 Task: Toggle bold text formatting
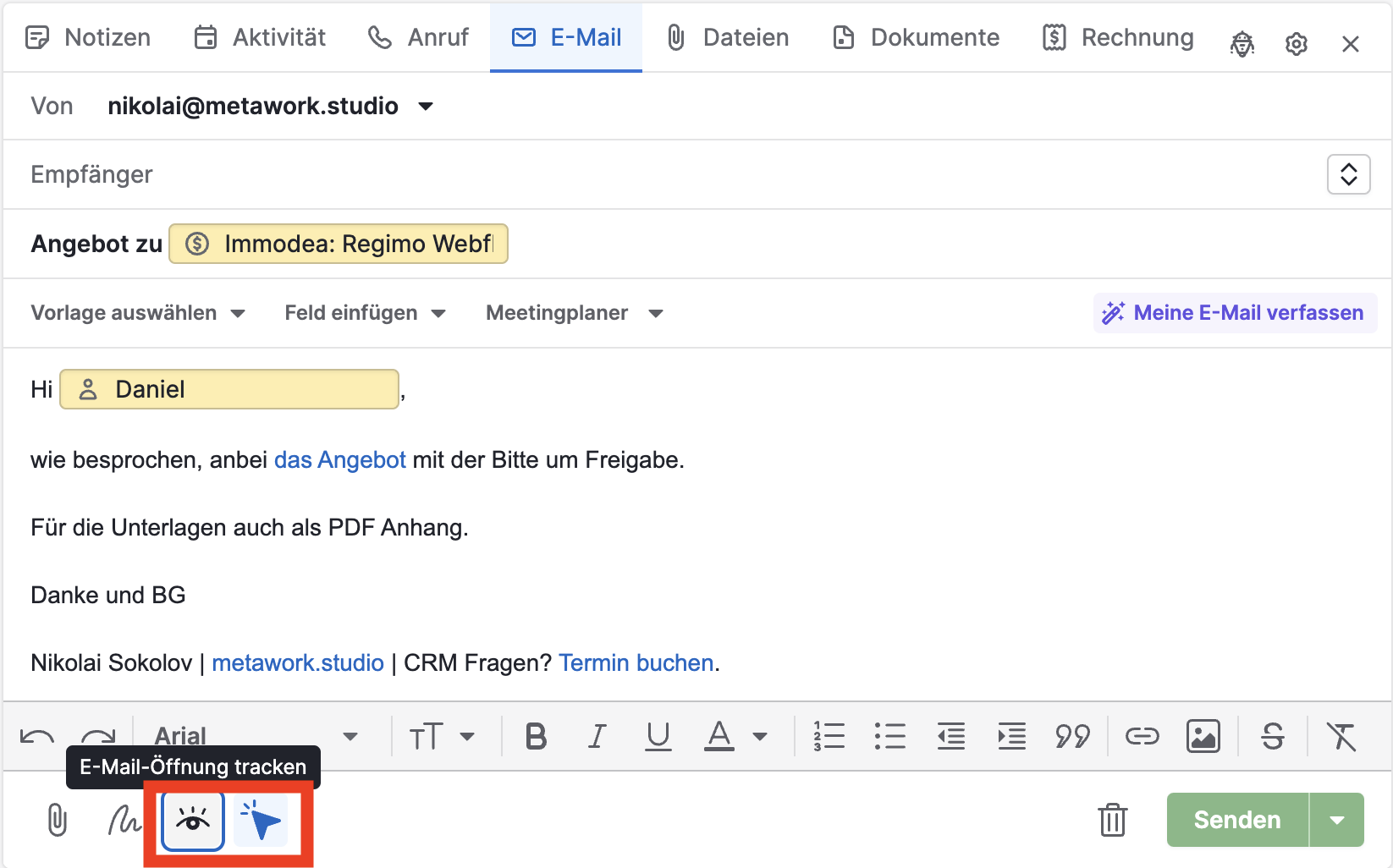pos(536,736)
